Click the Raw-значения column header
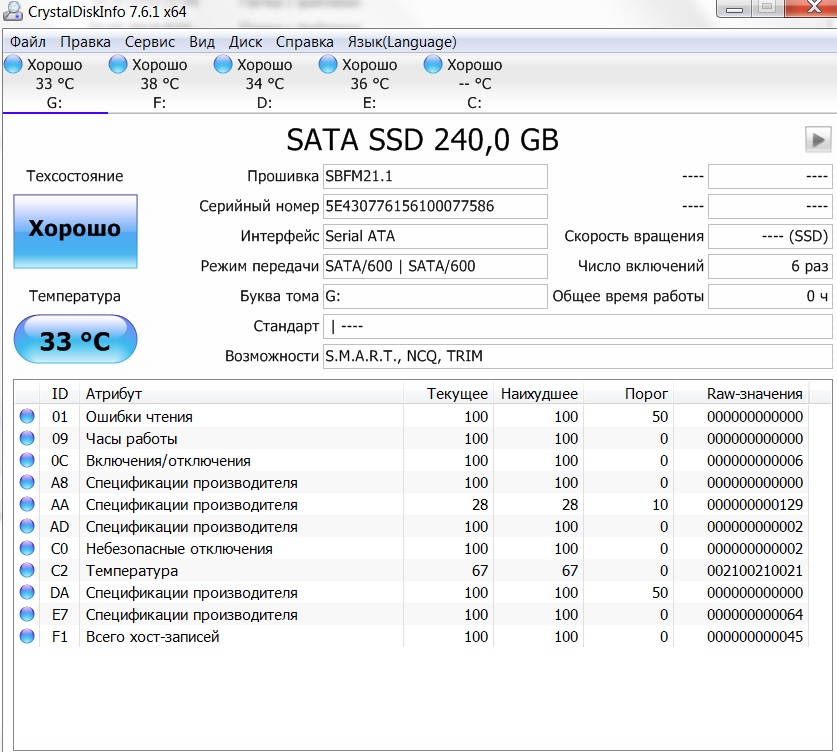The height and width of the screenshot is (752, 837). (x=741, y=394)
